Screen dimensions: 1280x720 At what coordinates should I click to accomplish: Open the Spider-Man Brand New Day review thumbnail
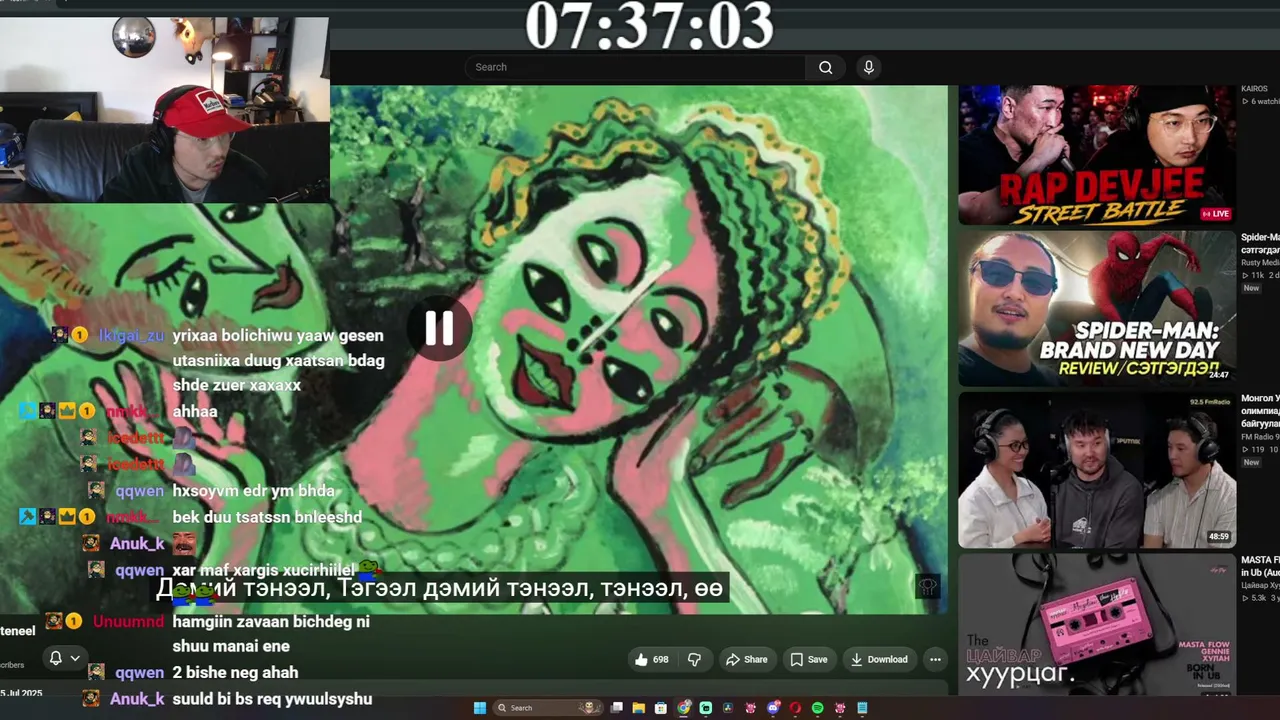[1097, 308]
